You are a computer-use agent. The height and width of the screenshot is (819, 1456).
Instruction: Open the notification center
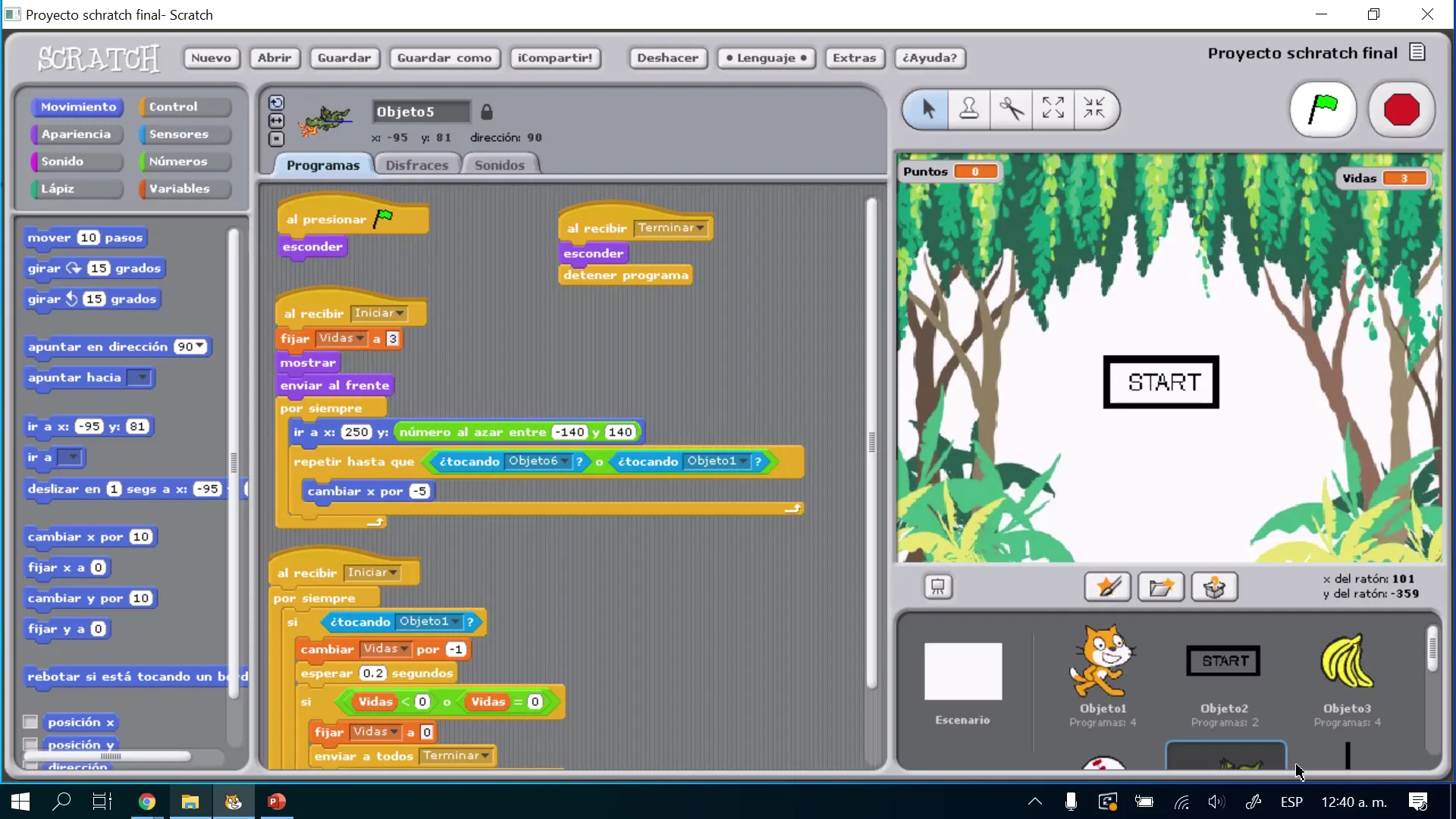coord(1418,802)
